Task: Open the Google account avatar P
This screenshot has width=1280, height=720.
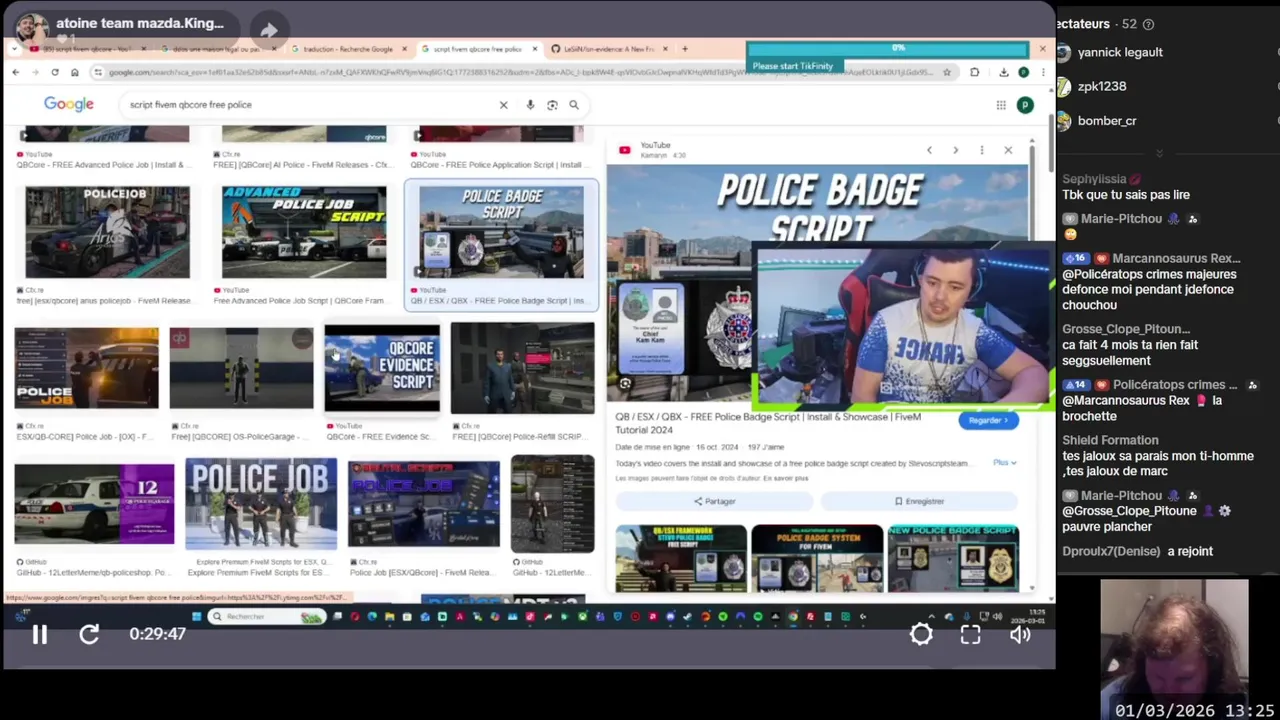Action: click(x=1024, y=105)
